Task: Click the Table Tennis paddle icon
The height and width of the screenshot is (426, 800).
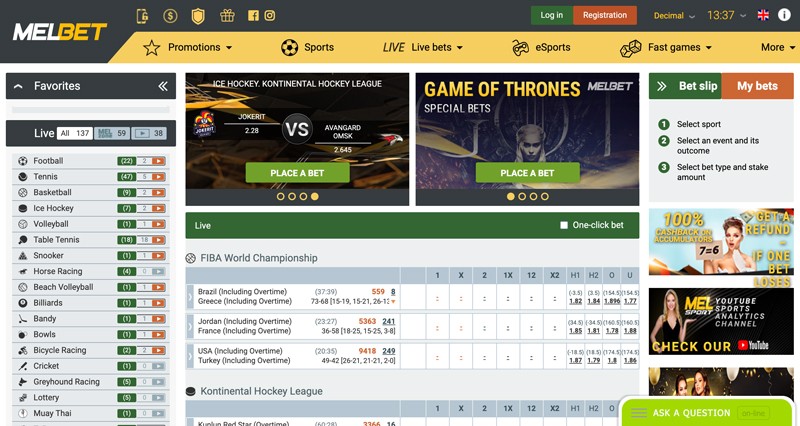Action: (22, 240)
